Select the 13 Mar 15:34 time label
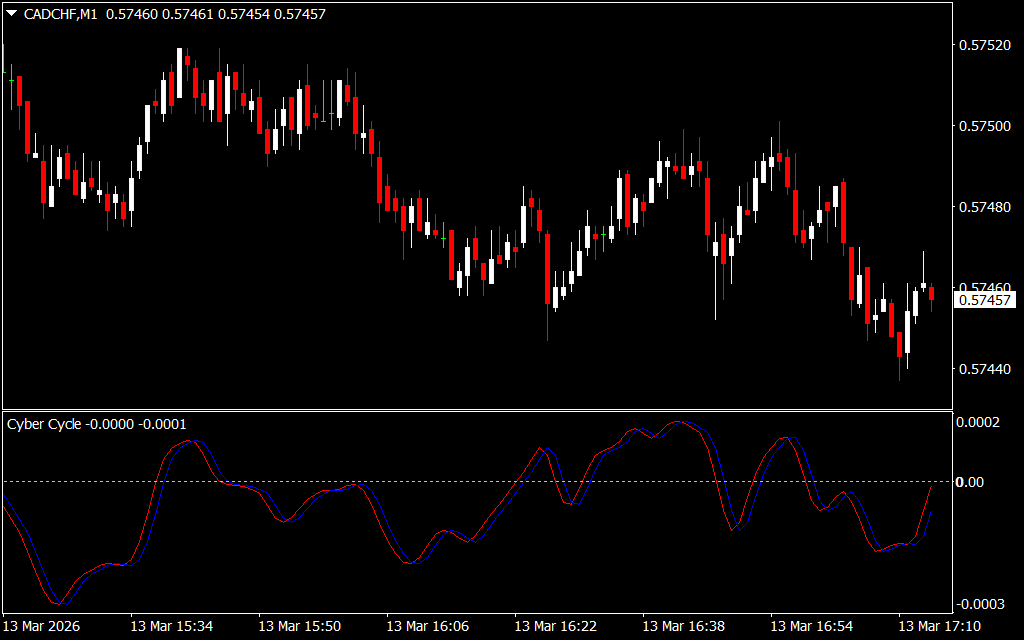The image size is (1024, 640). 171,626
